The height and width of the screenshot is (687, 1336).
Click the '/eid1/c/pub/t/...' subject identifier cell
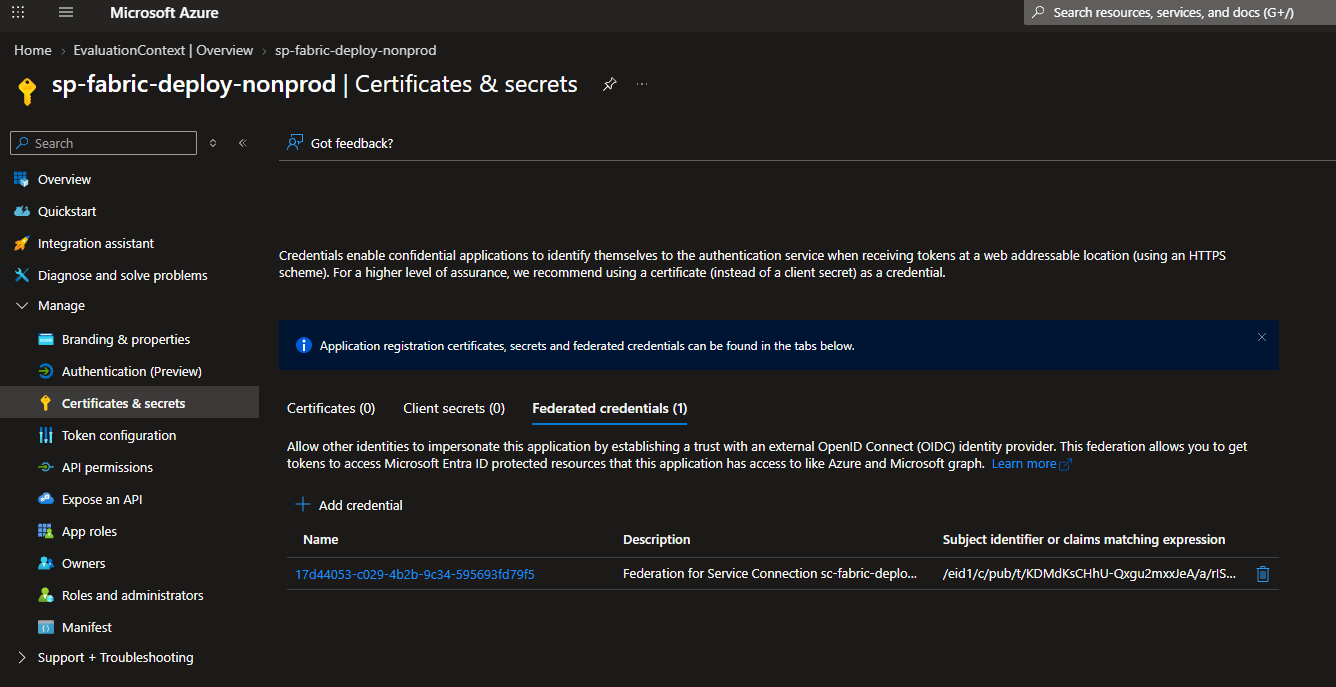click(1090, 574)
